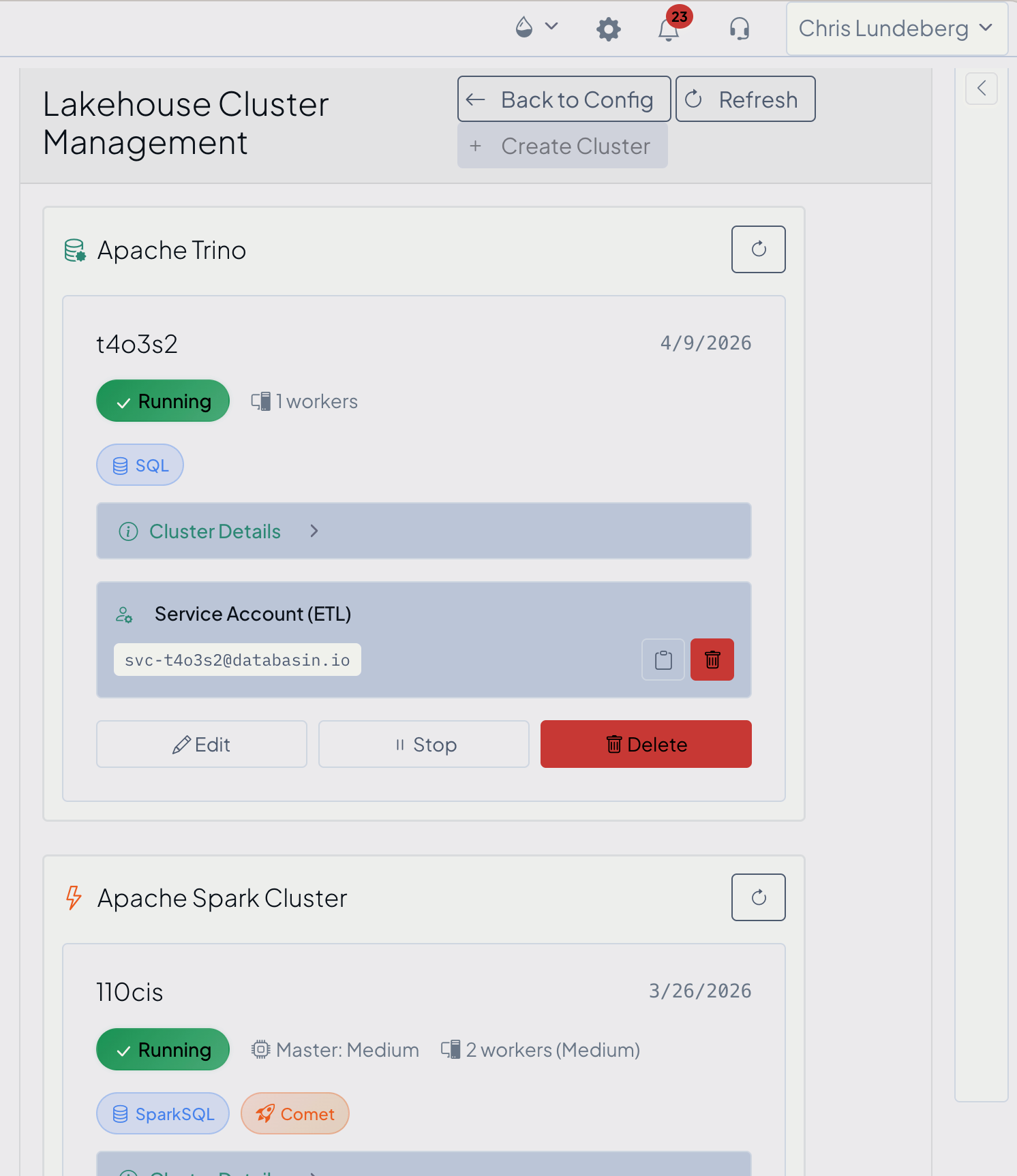The height and width of the screenshot is (1176, 1017).
Task: Click the Create Cluster button
Action: [562, 146]
